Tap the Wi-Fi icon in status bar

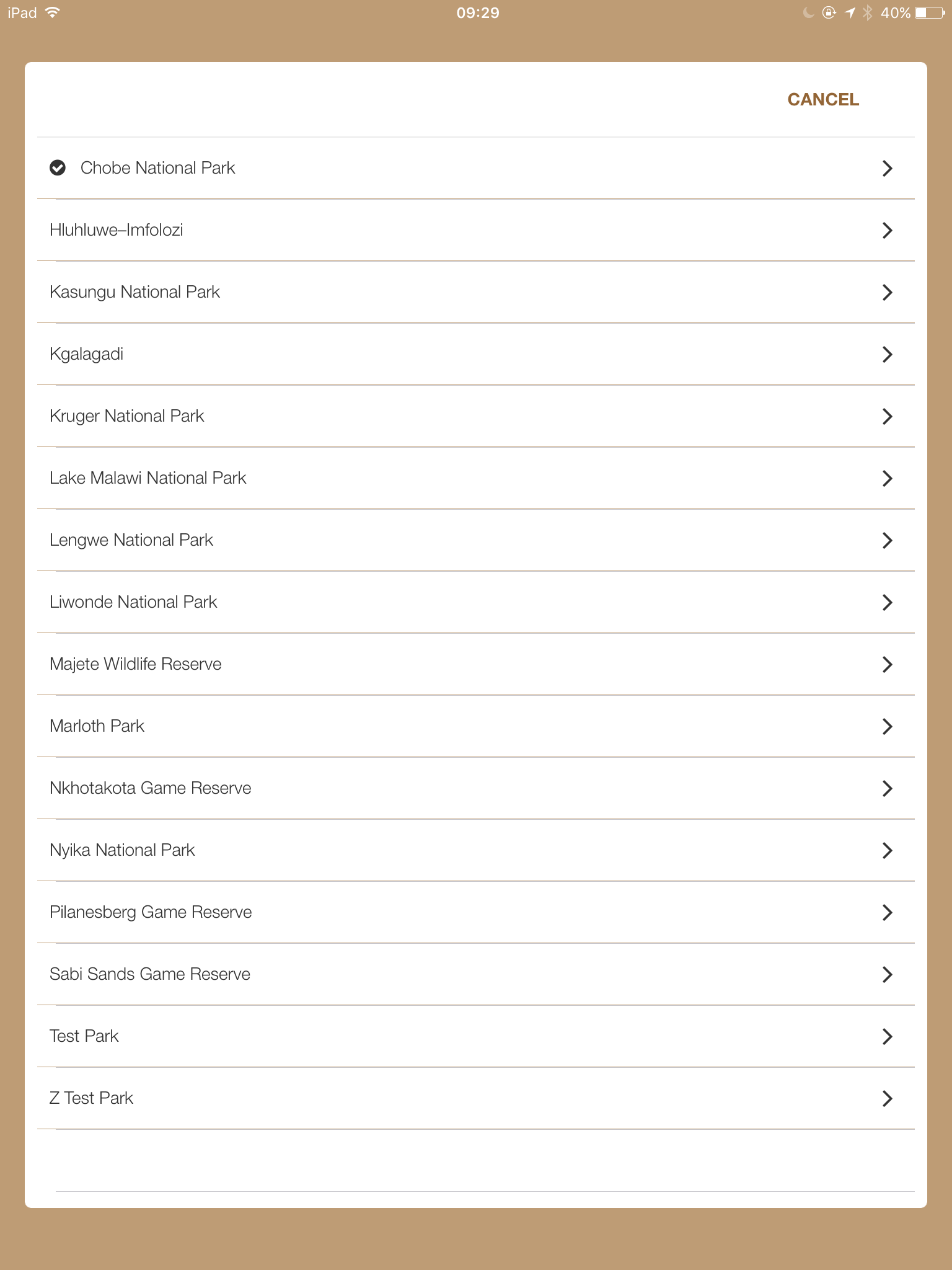(x=53, y=12)
